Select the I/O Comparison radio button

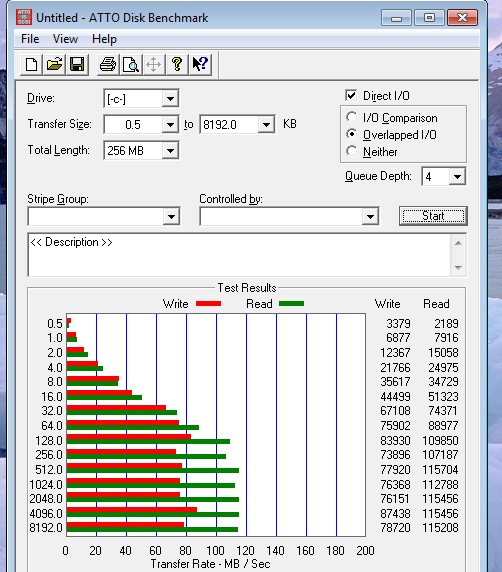click(351, 117)
